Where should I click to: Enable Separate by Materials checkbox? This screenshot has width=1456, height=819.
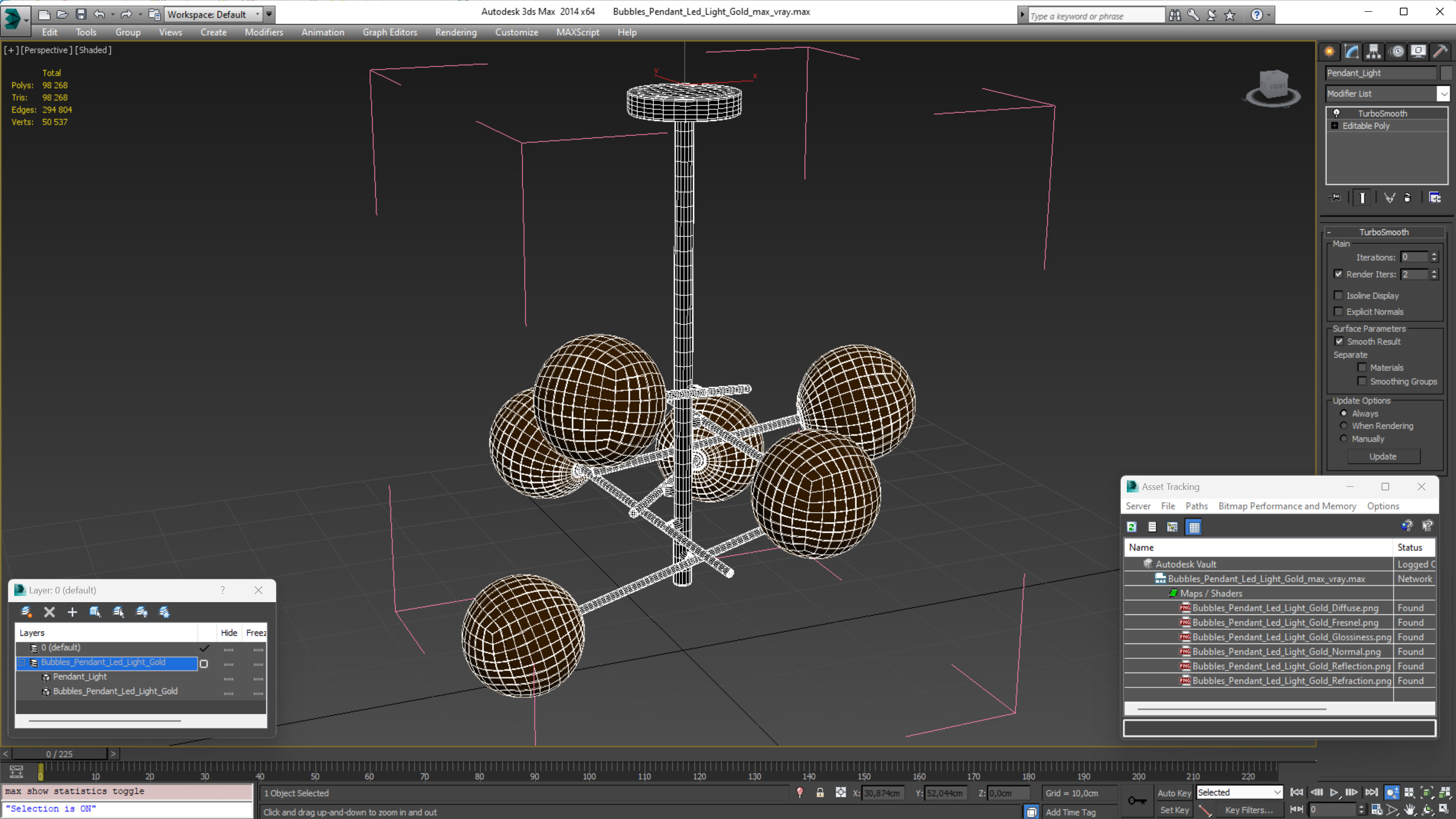[1362, 367]
